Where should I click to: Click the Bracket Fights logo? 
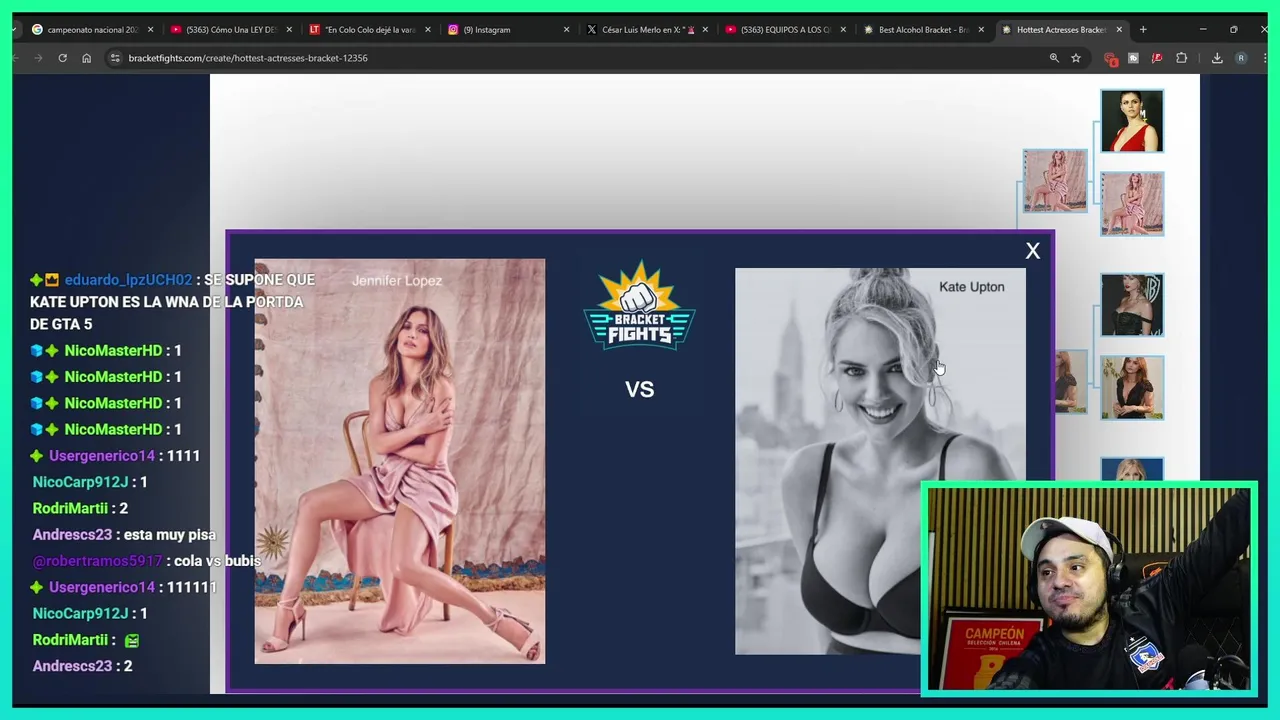pos(639,306)
